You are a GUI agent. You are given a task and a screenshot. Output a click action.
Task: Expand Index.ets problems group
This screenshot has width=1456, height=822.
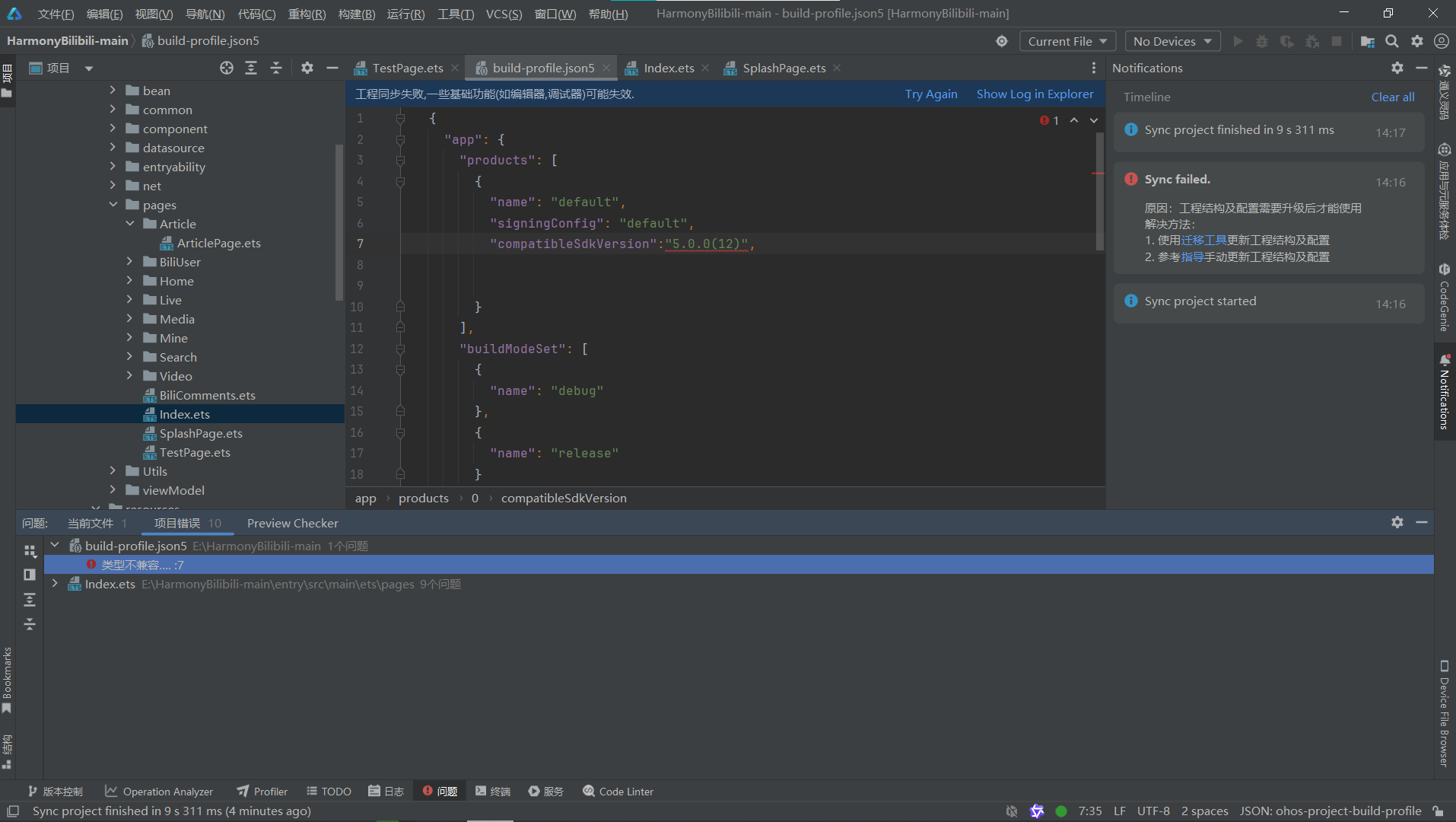55,584
